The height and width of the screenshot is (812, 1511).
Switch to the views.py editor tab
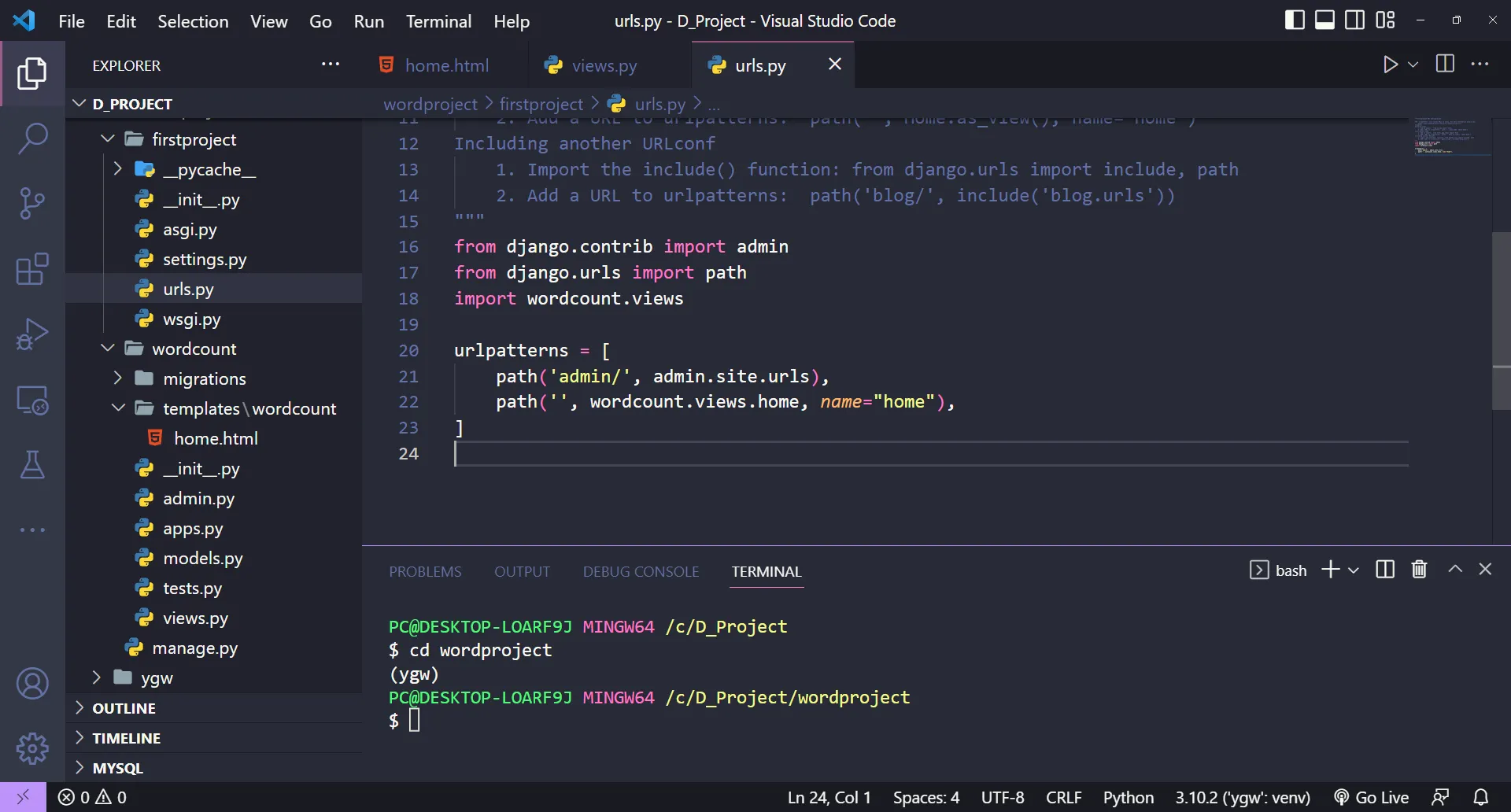[604, 65]
